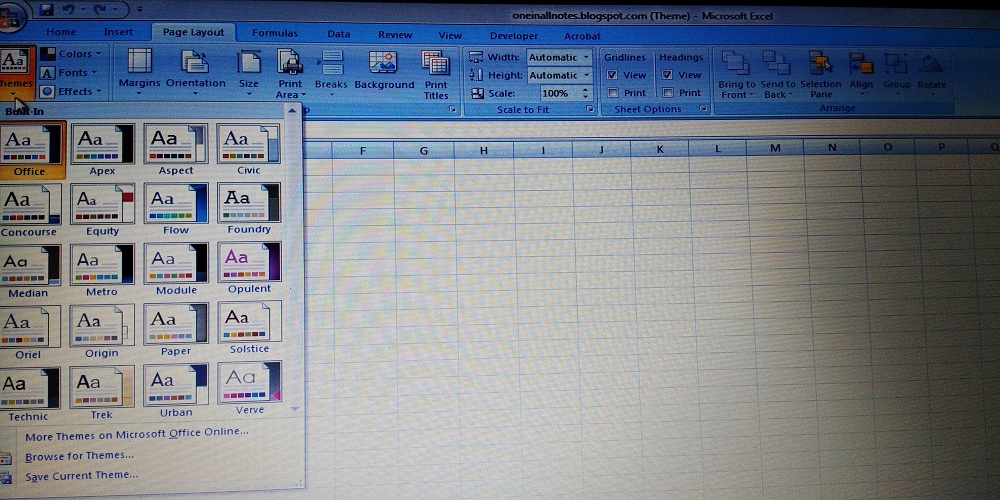Expand the theme Fonts dropdown

[70, 73]
